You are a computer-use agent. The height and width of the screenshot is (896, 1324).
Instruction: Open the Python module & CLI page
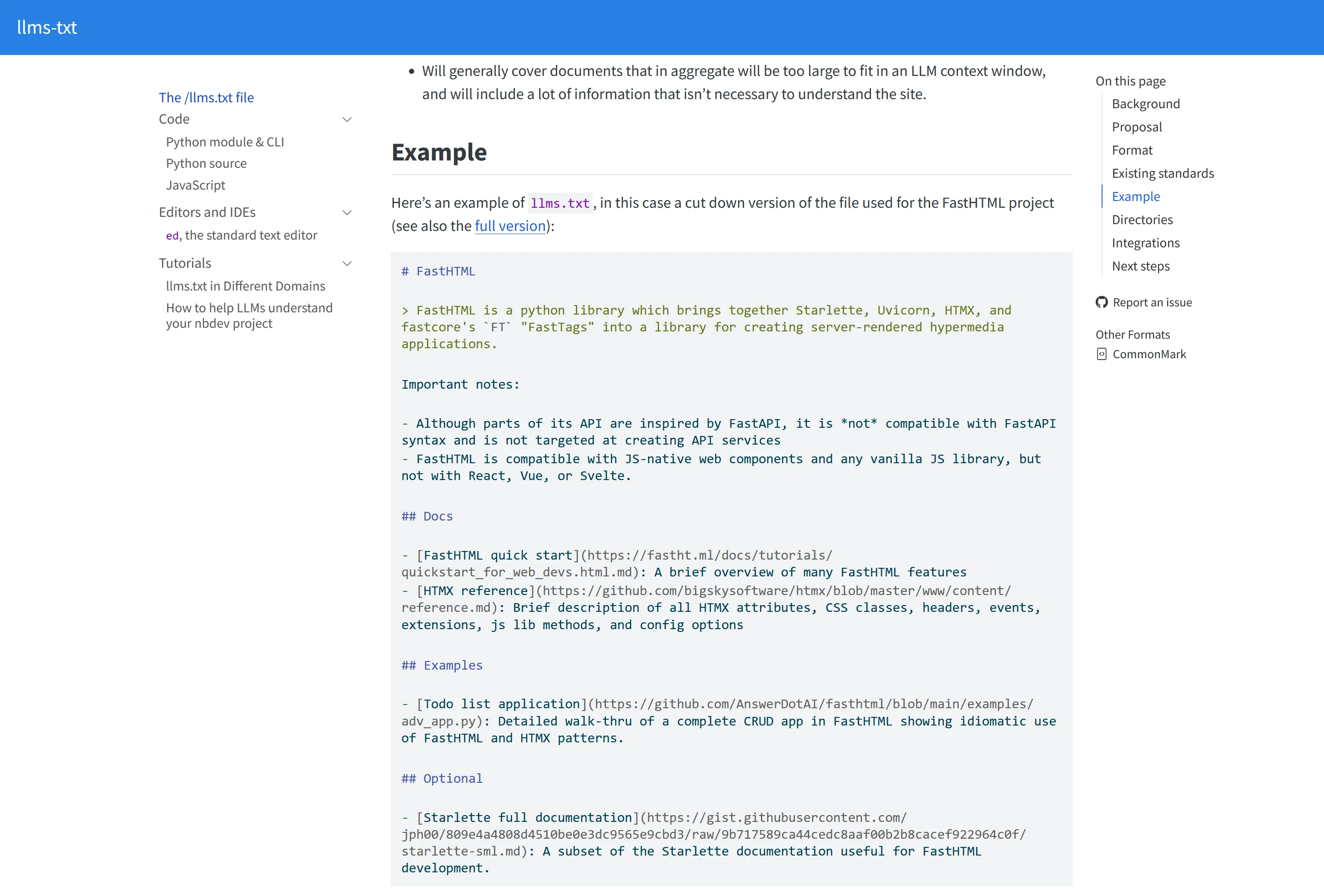[225, 142]
